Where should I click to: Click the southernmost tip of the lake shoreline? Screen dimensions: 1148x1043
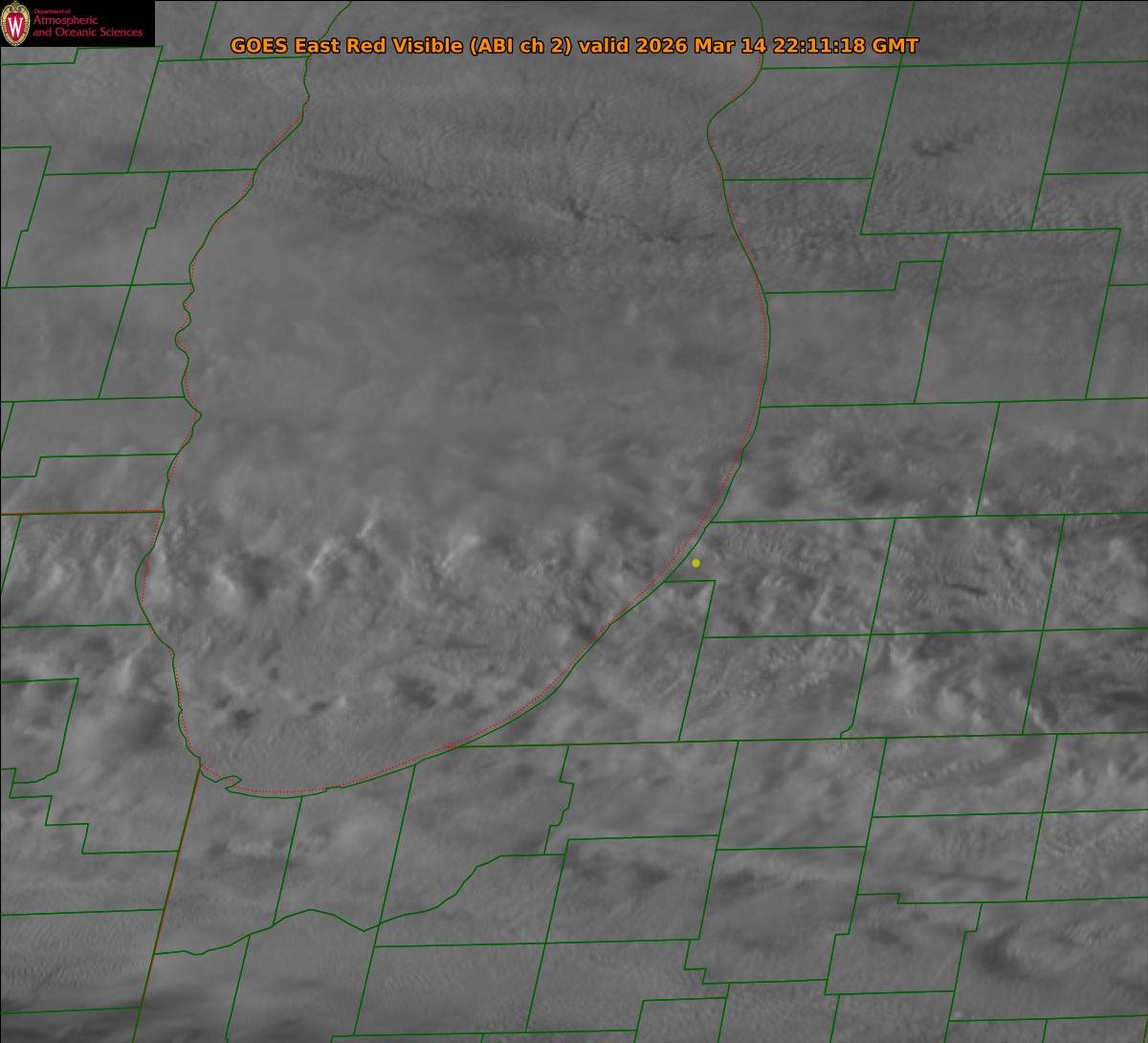point(287,793)
